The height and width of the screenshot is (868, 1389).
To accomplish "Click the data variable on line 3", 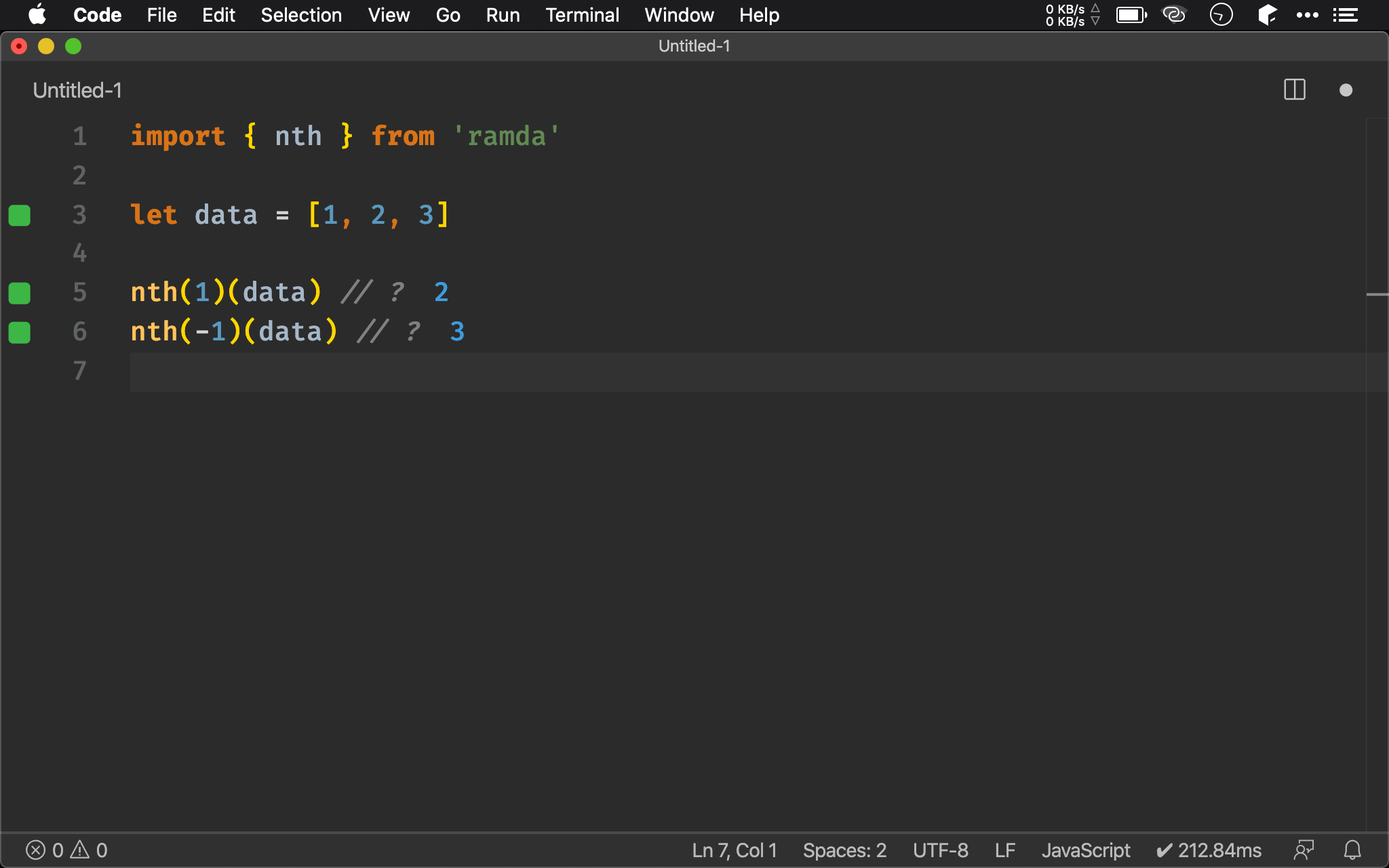I will click(226, 215).
